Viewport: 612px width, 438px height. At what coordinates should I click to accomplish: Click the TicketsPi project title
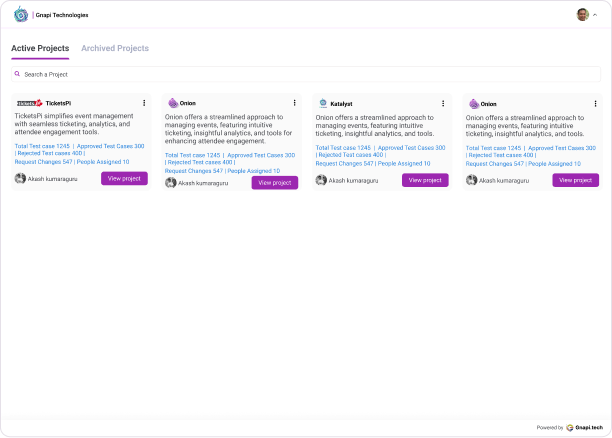coord(58,103)
